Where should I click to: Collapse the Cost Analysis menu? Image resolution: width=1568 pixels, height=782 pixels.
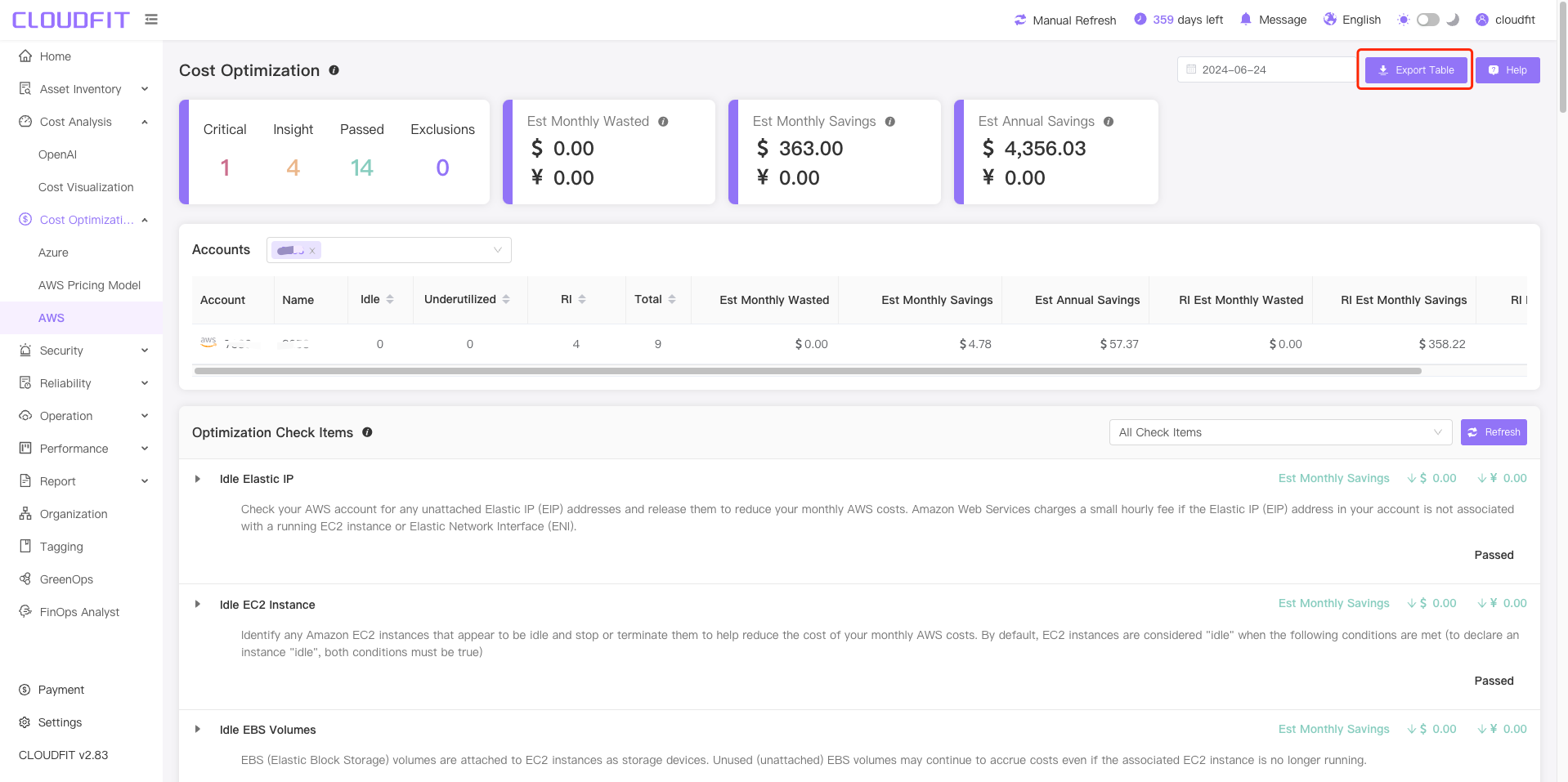tap(145, 122)
